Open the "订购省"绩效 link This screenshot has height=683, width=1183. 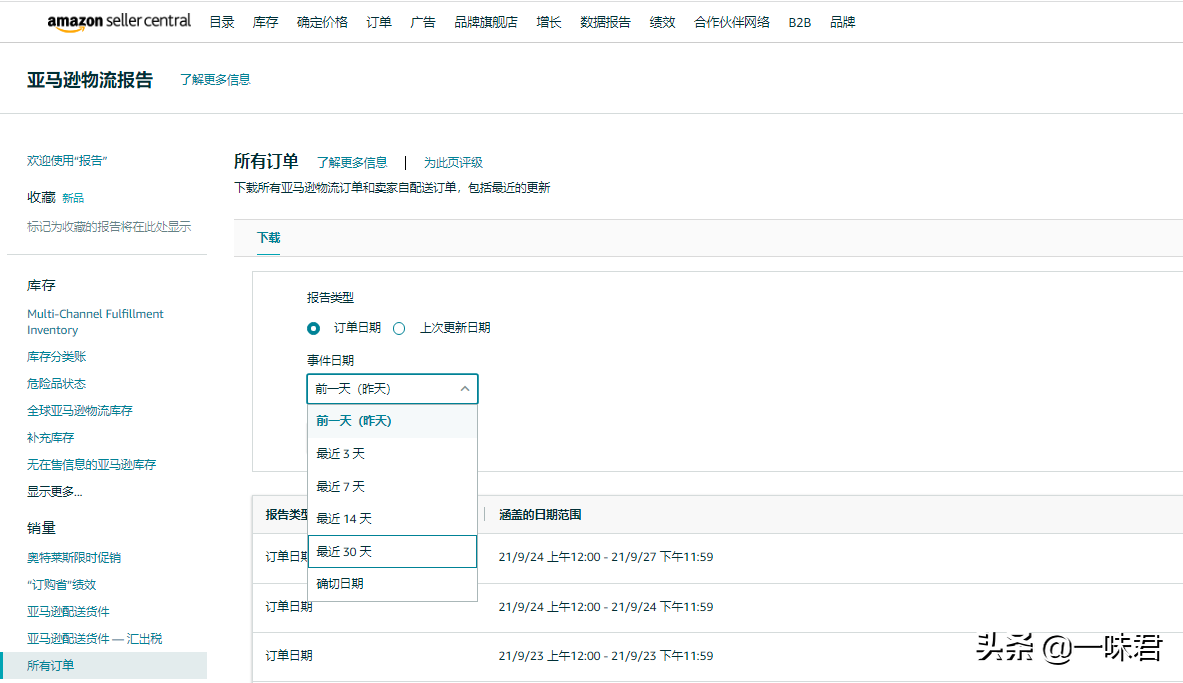pos(62,585)
